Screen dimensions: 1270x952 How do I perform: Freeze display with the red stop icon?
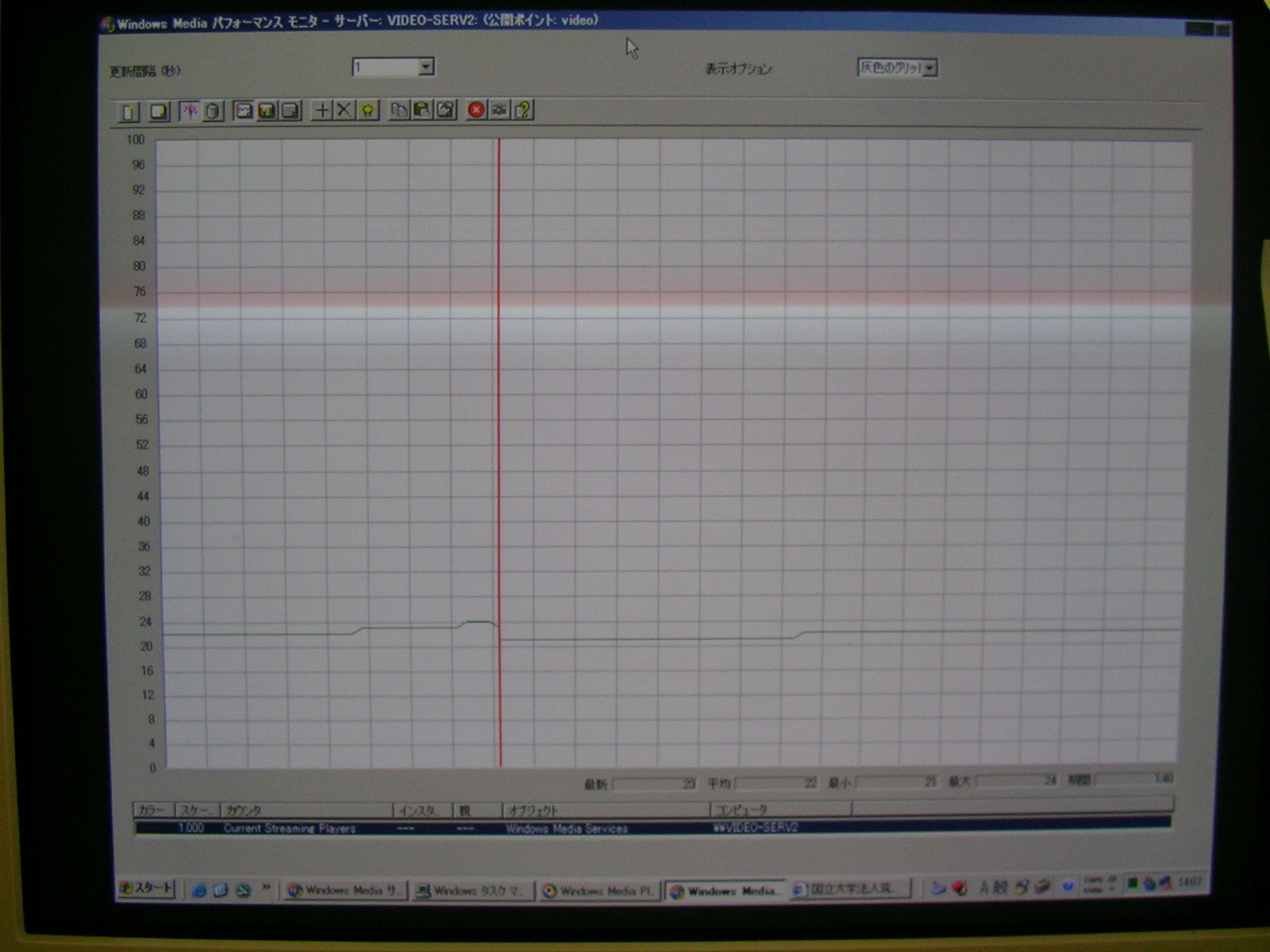[x=476, y=109]
